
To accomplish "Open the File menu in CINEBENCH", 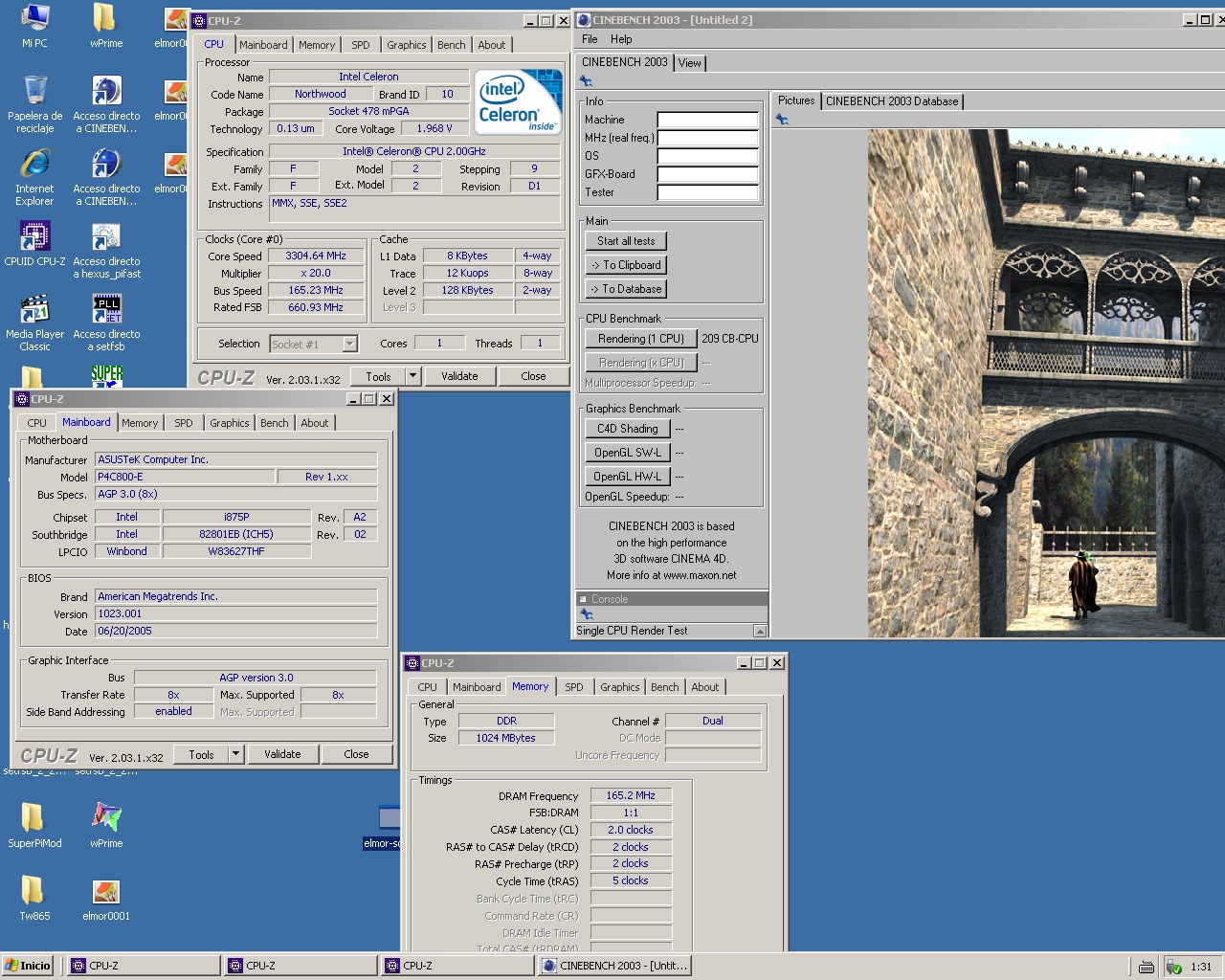I will [590, 39].
